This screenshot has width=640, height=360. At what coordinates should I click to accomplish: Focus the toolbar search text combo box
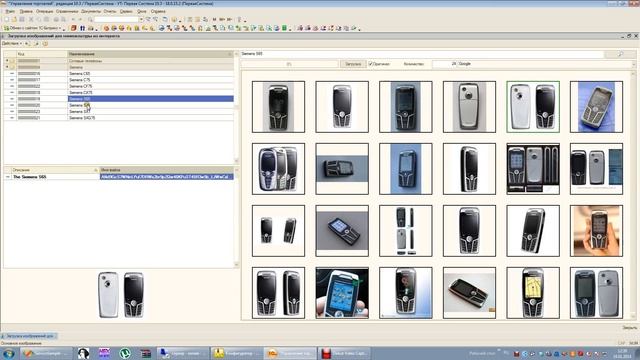(116, 19)
